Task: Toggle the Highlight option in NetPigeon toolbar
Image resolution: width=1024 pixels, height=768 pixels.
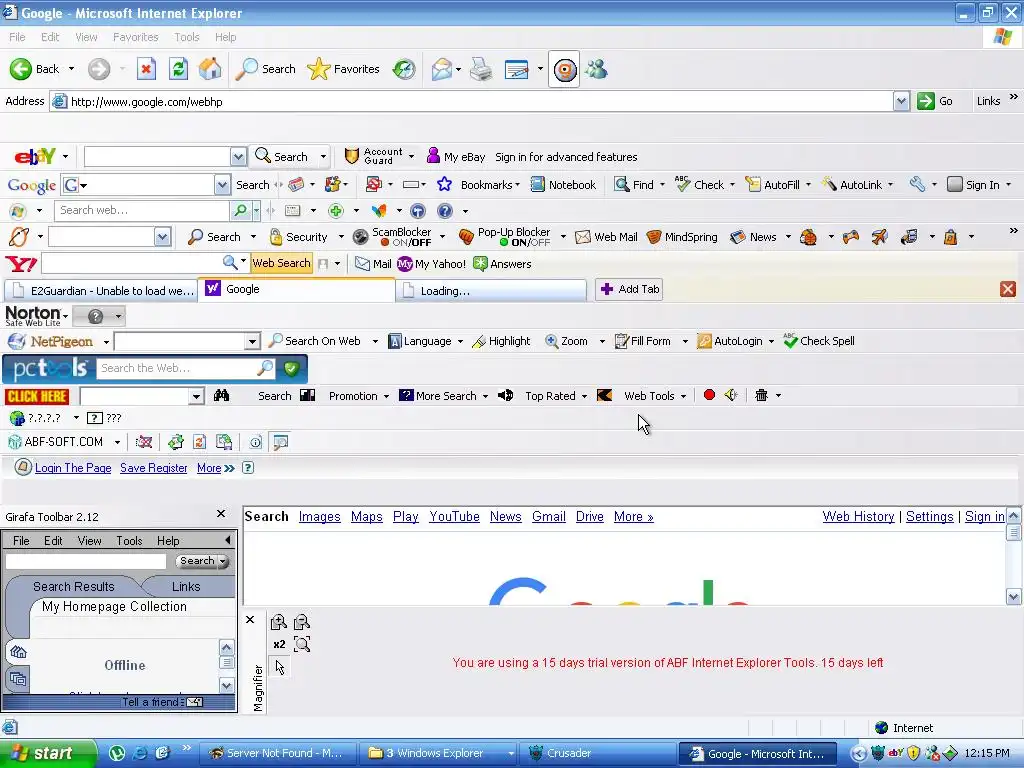Action: (501, 341)
